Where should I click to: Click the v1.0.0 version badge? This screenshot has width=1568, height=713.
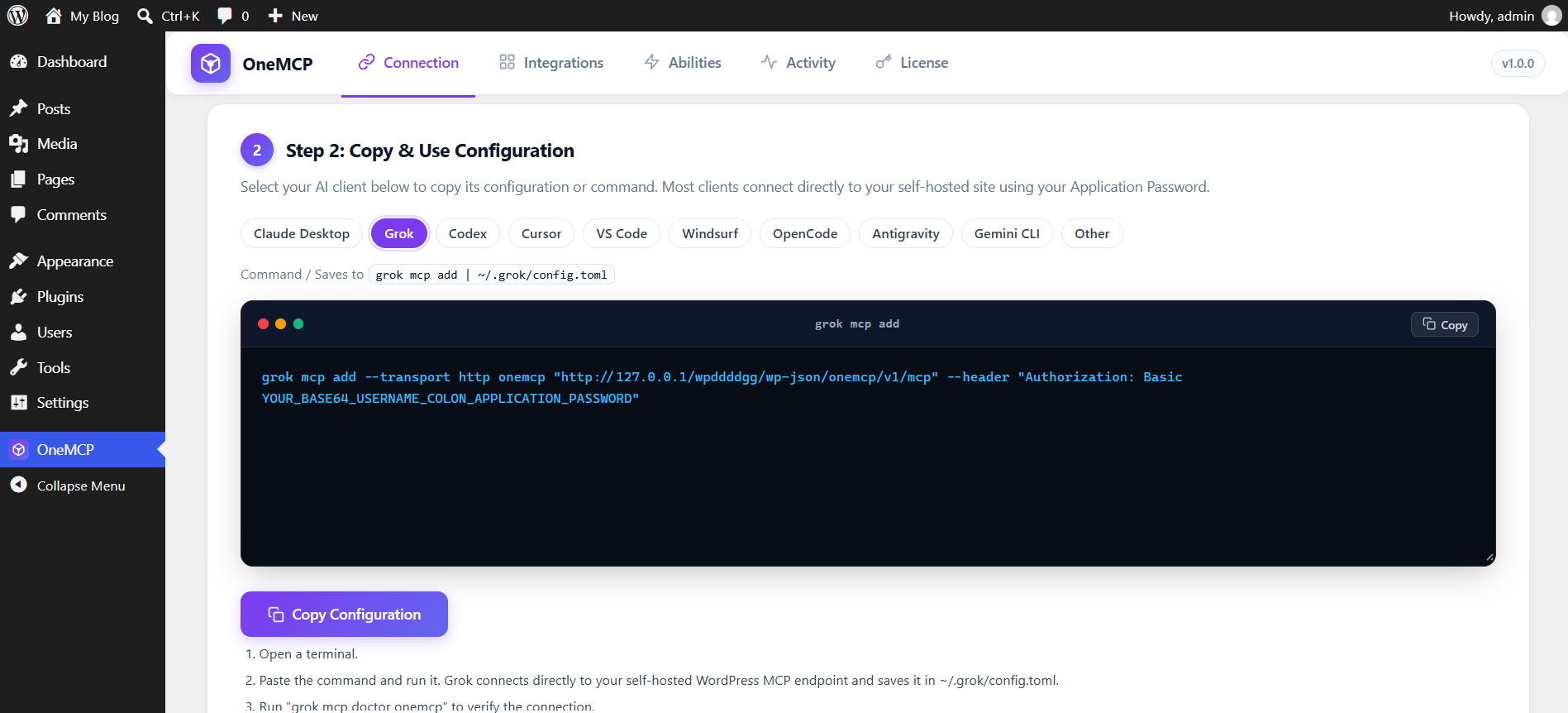pyautogui.click(x=1518, y=63)
